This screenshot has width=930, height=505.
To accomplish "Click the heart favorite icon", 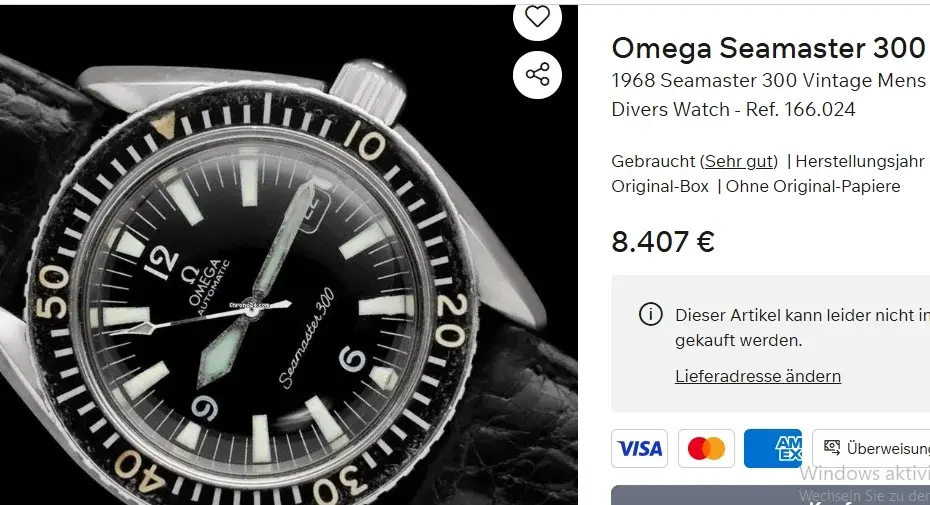I will 537,17.
